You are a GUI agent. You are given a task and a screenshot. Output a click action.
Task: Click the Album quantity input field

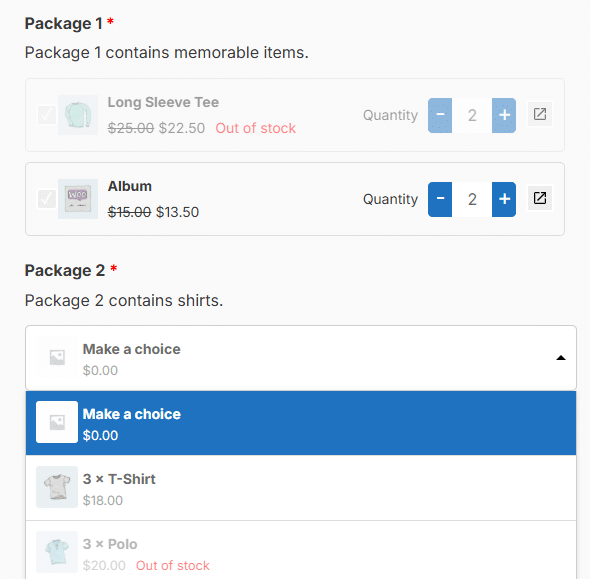(x=472, y=199)
